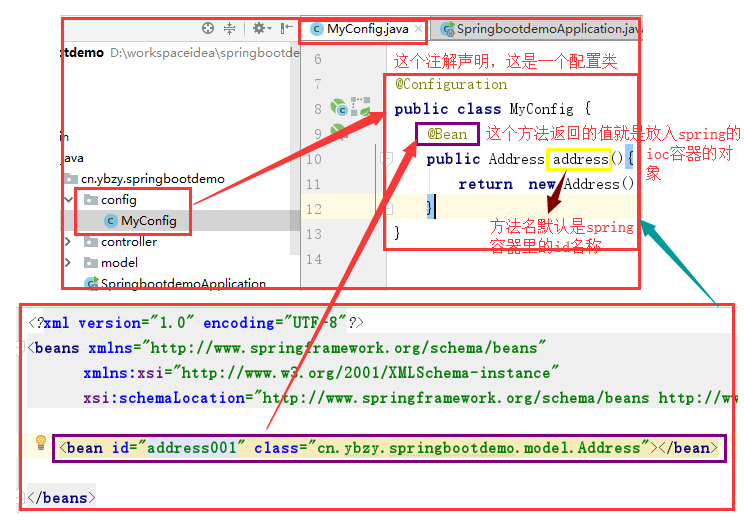Fold the address method at line 10
Viewport: 744px width, 524px height.
tap(386, 158)
